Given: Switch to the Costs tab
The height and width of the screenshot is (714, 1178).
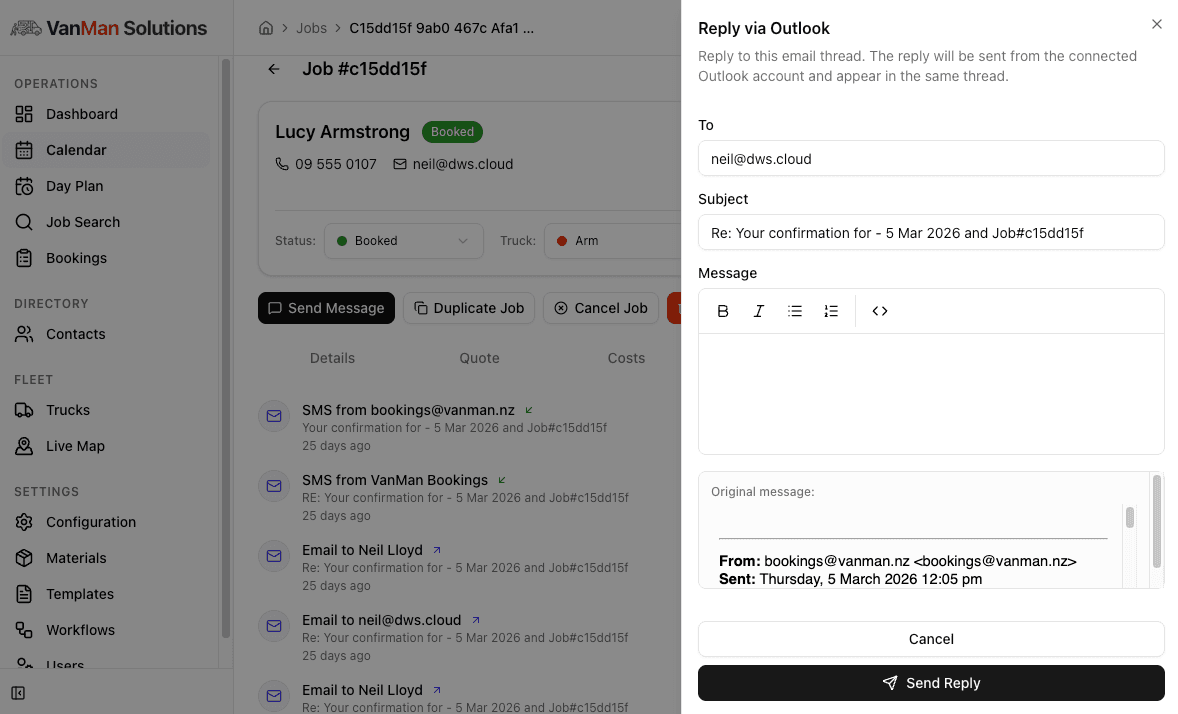Looking at the screenshot, I should (x=626, y=358).
